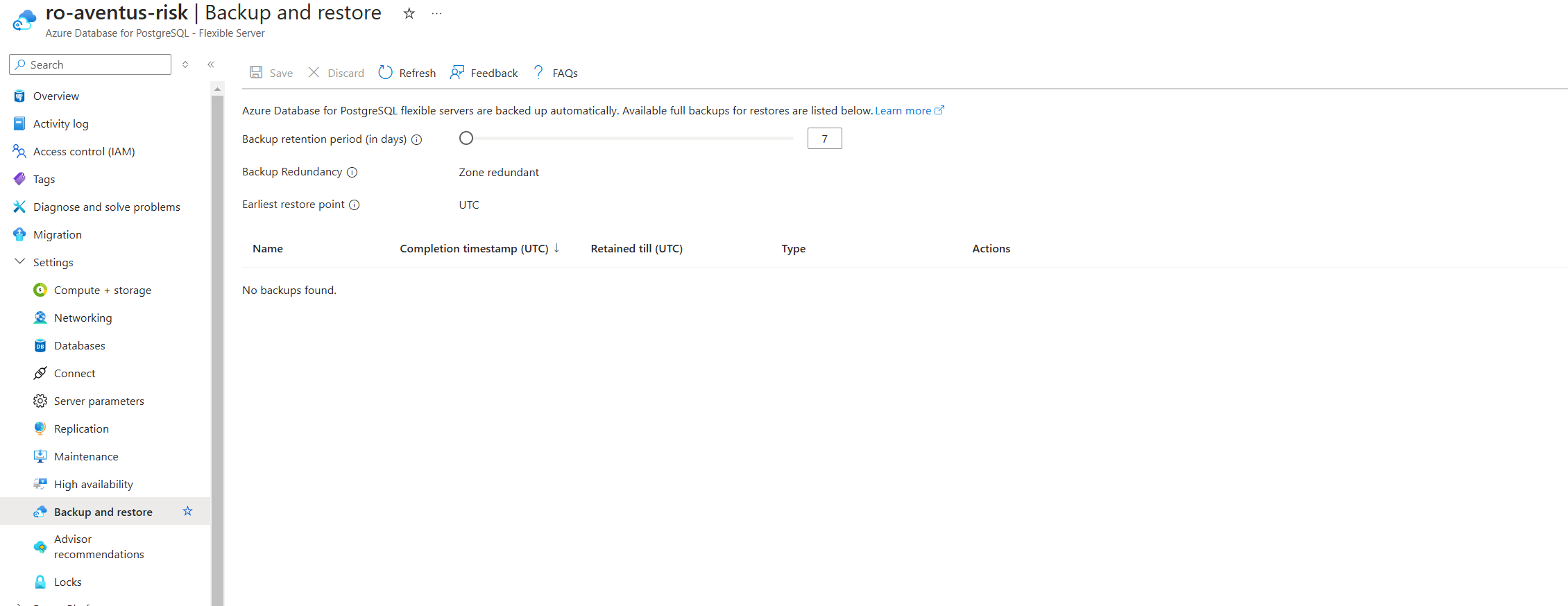1568x606 pixels.
Task: Click the Connect plug icon
Action: pos(40,373)
